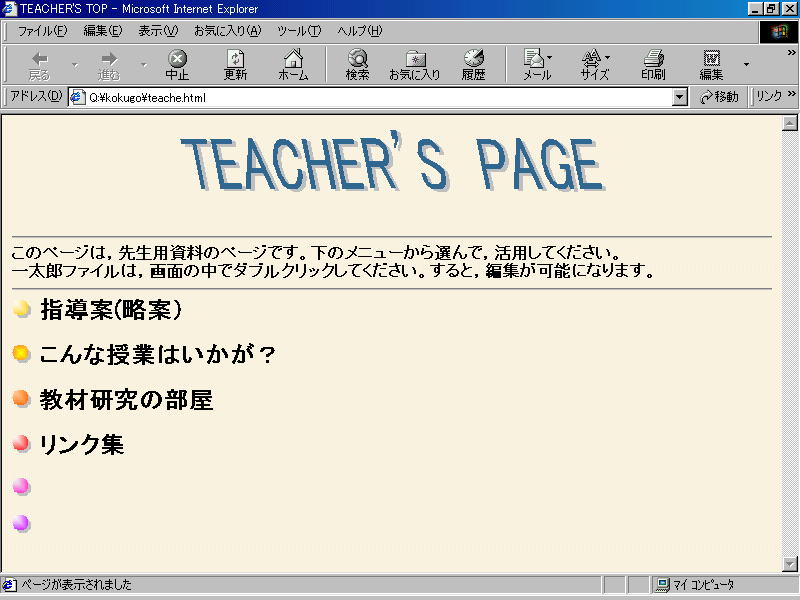Show more toolbar buttons chevron

coord(791,53)
